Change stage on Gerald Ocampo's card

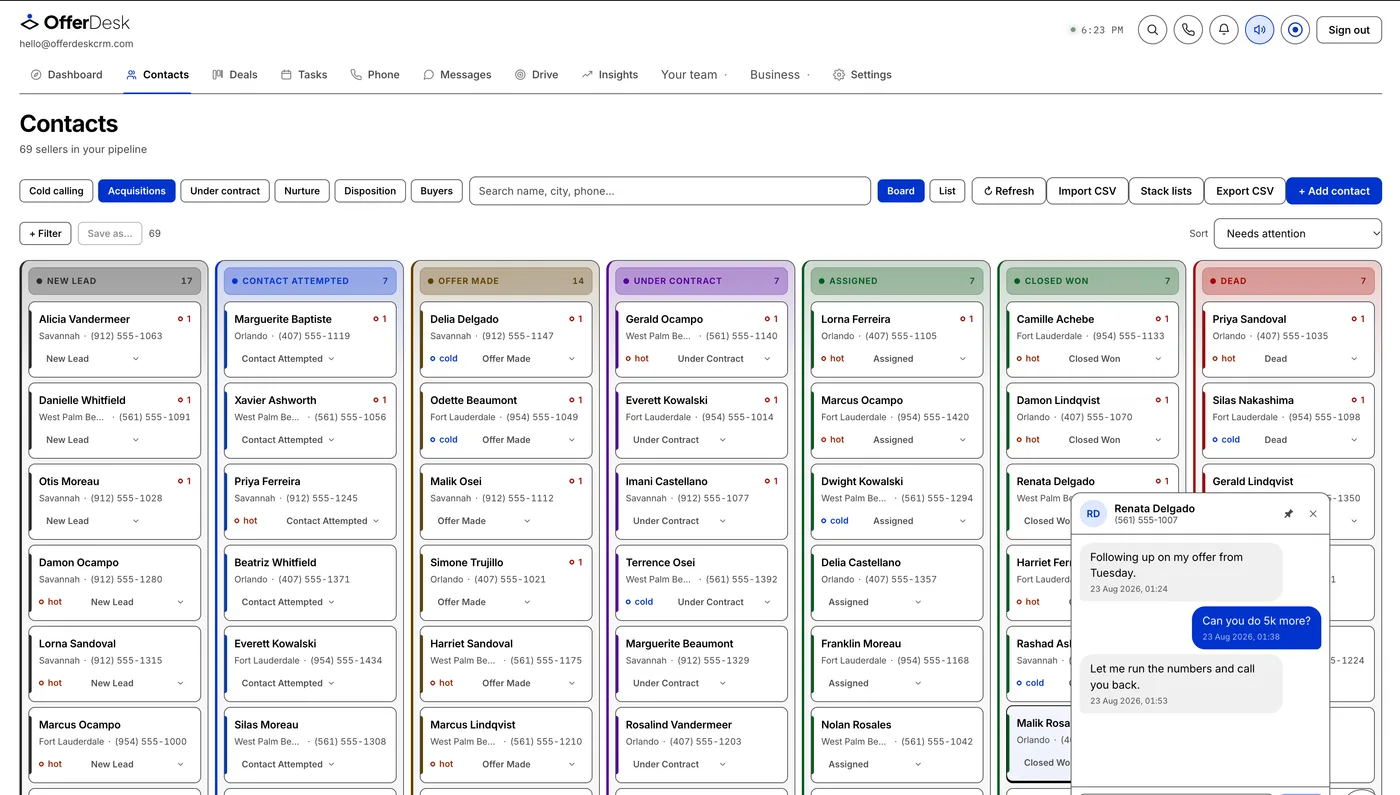pyautogui.click(x=724, y=359)
